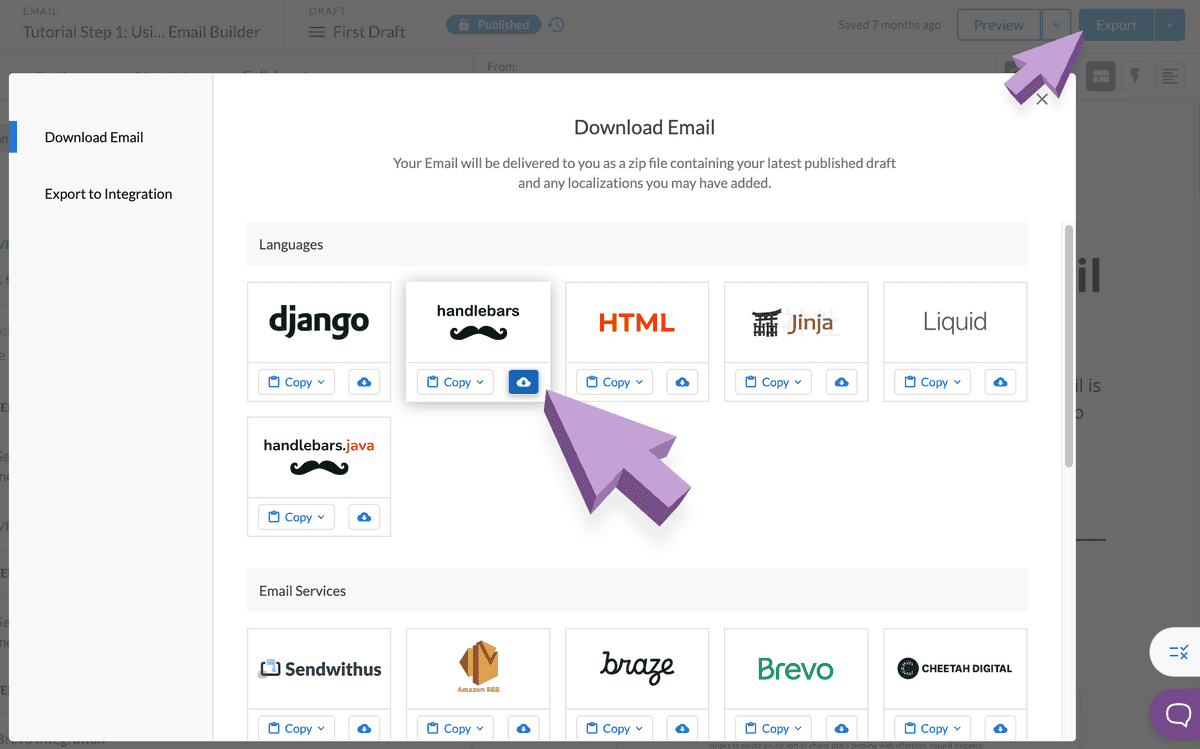Click the handlebars logo card
Viewport: 1200px width, 749px height.
(x=478, y=322)
